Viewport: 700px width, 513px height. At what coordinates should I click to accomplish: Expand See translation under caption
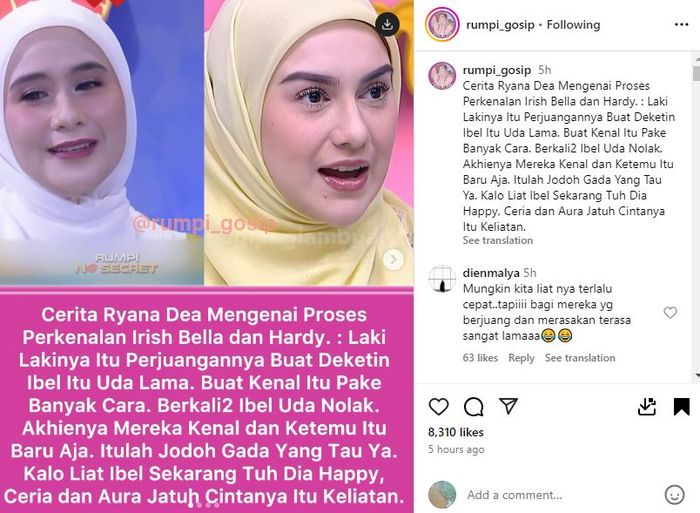[498, 240]
